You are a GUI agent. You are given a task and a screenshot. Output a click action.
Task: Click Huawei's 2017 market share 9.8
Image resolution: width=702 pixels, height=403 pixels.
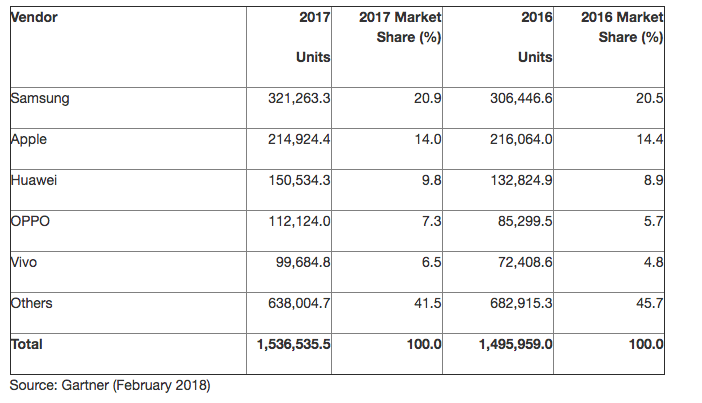coord(432,181)
